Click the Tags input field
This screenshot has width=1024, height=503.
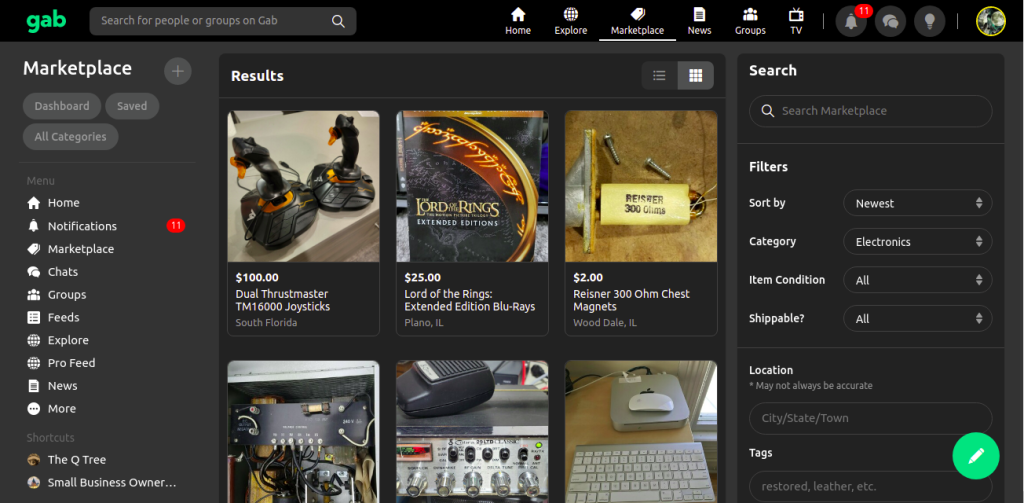pyautogui.click(x=871, y=487)
